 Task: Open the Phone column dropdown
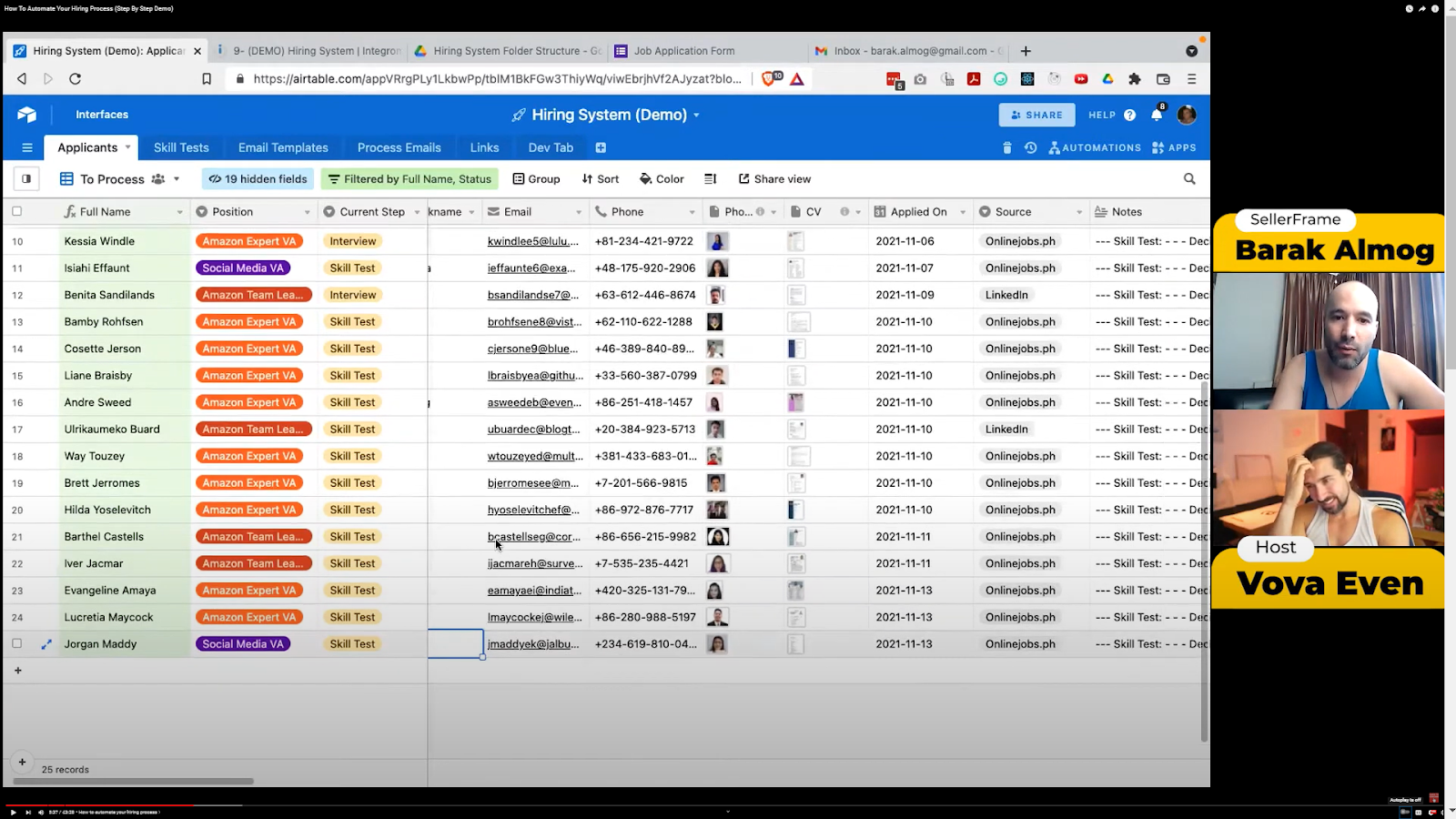(x=692, y=212)
